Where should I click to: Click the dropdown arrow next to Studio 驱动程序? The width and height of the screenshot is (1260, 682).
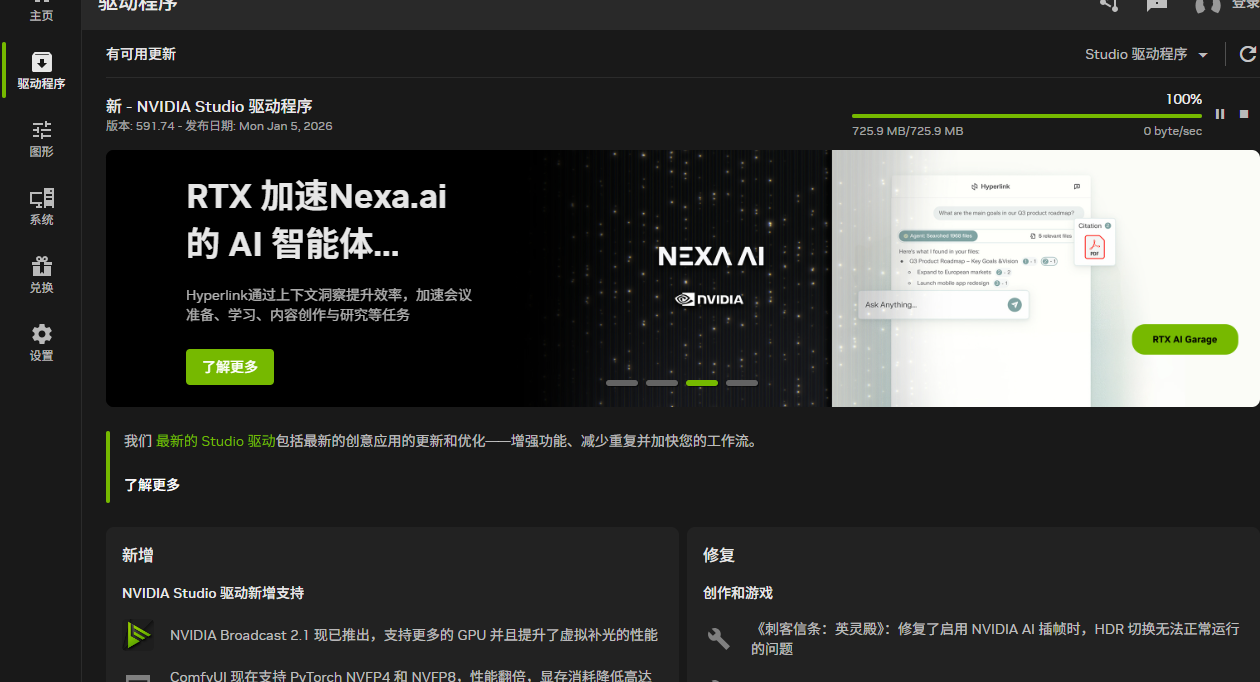tap(1203, 55)
